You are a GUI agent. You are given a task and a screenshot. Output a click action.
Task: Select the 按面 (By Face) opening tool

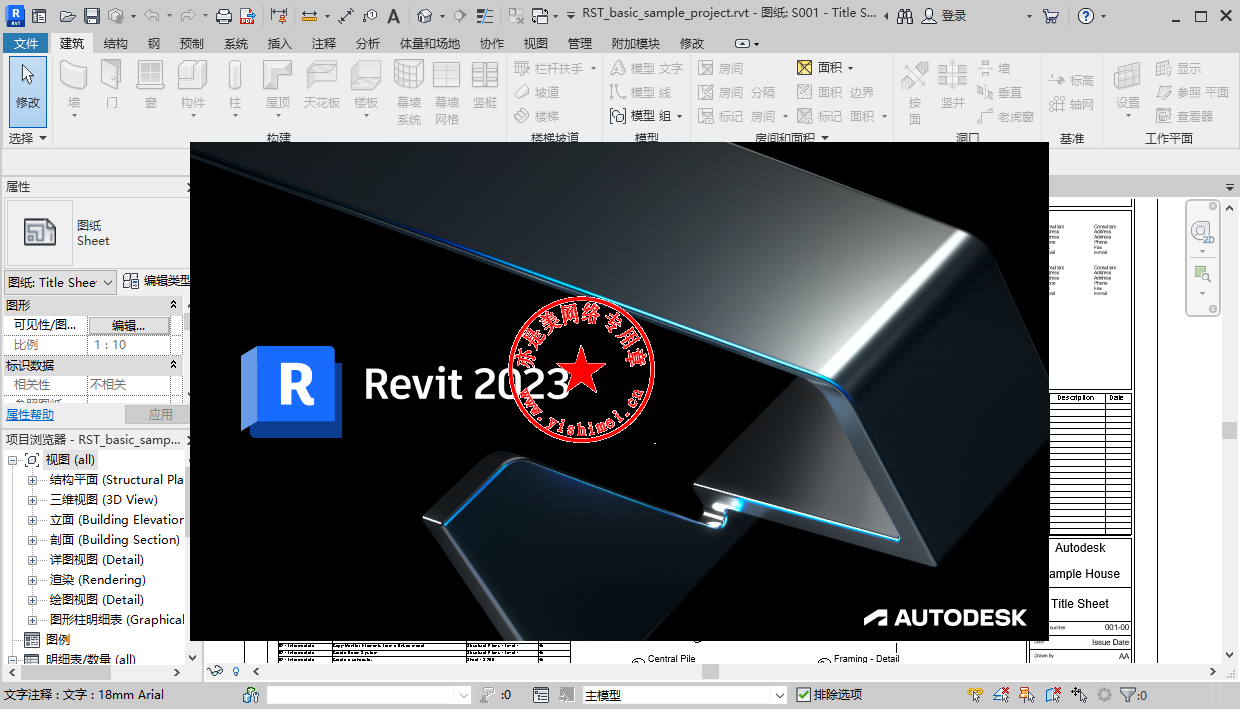pyautogui.click(x=914, y=92)
